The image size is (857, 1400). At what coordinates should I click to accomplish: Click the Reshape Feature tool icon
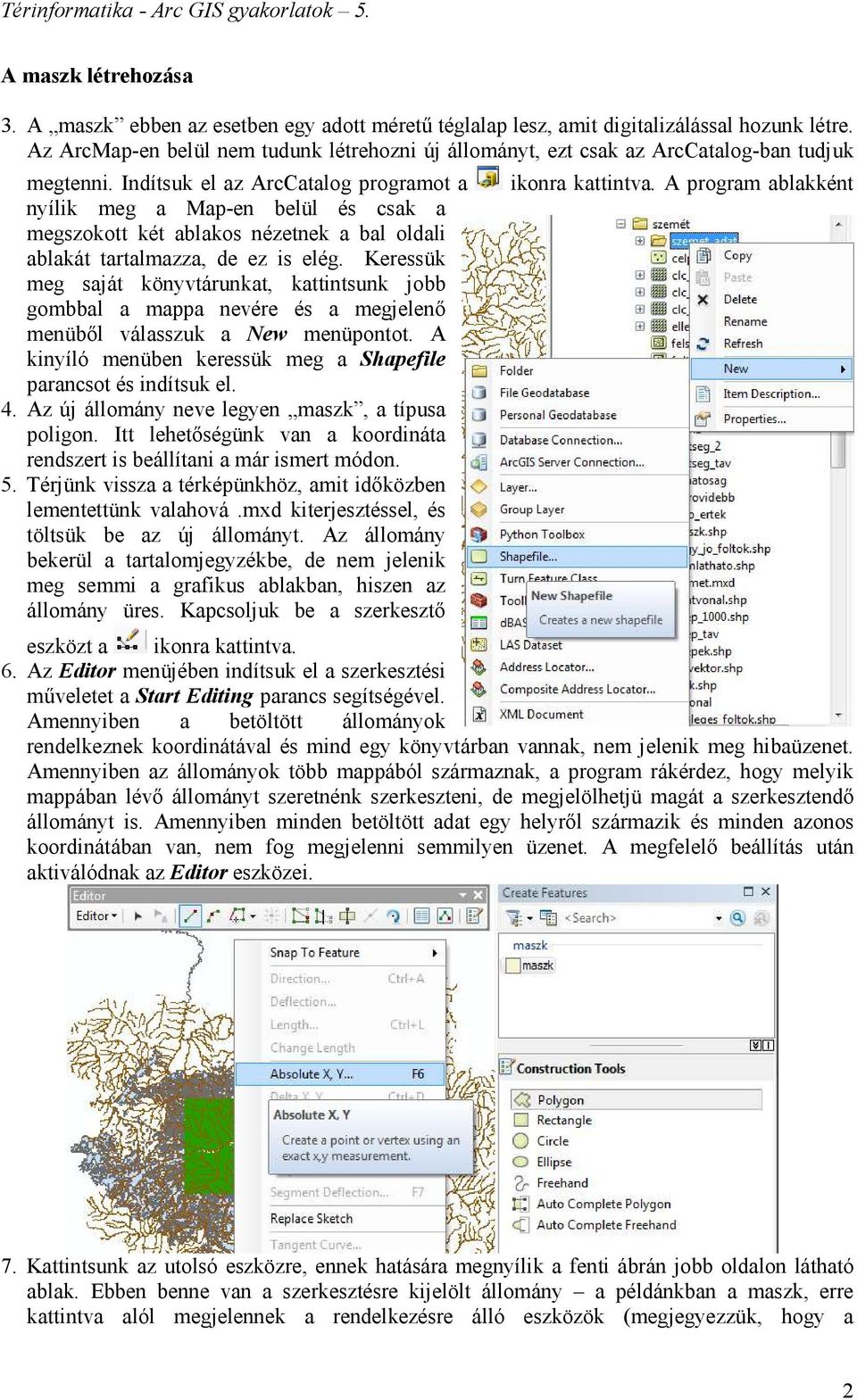tap(301, 916)
